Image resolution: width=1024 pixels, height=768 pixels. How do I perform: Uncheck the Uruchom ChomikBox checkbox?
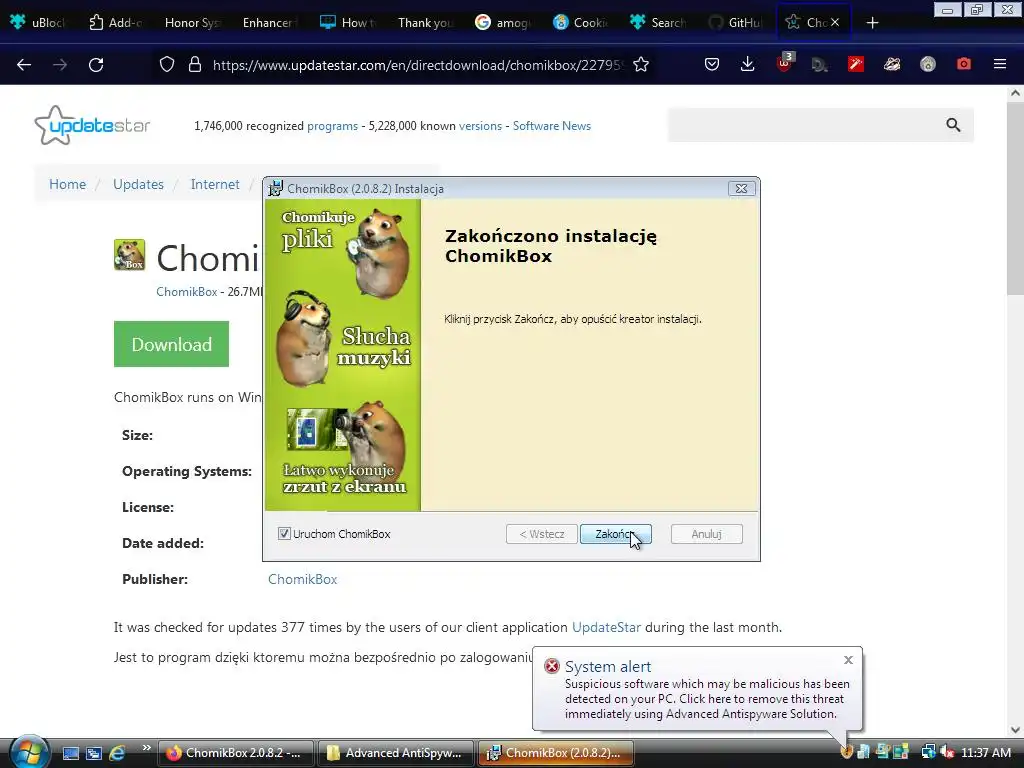pyautogui.click(x=284, y=534)
